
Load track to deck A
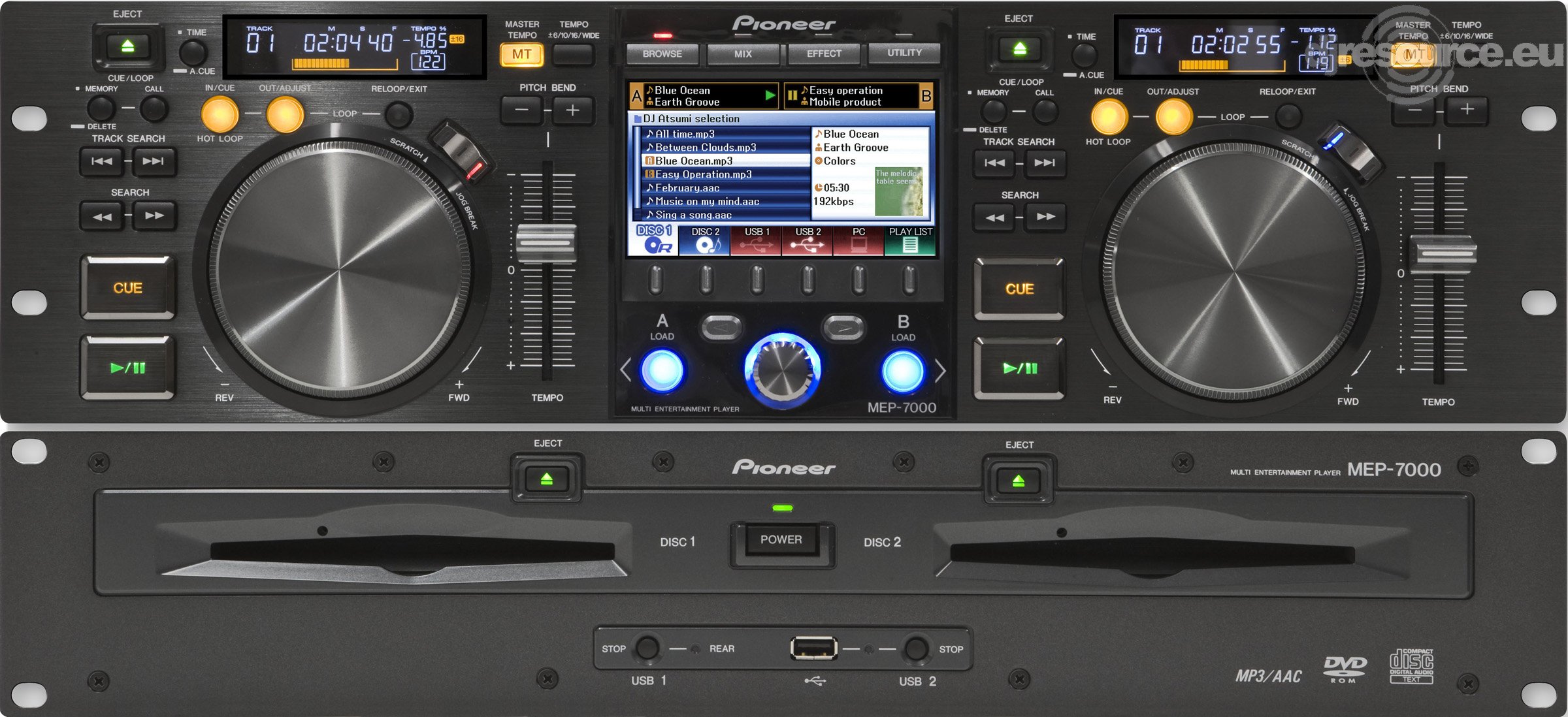[662, 370]
